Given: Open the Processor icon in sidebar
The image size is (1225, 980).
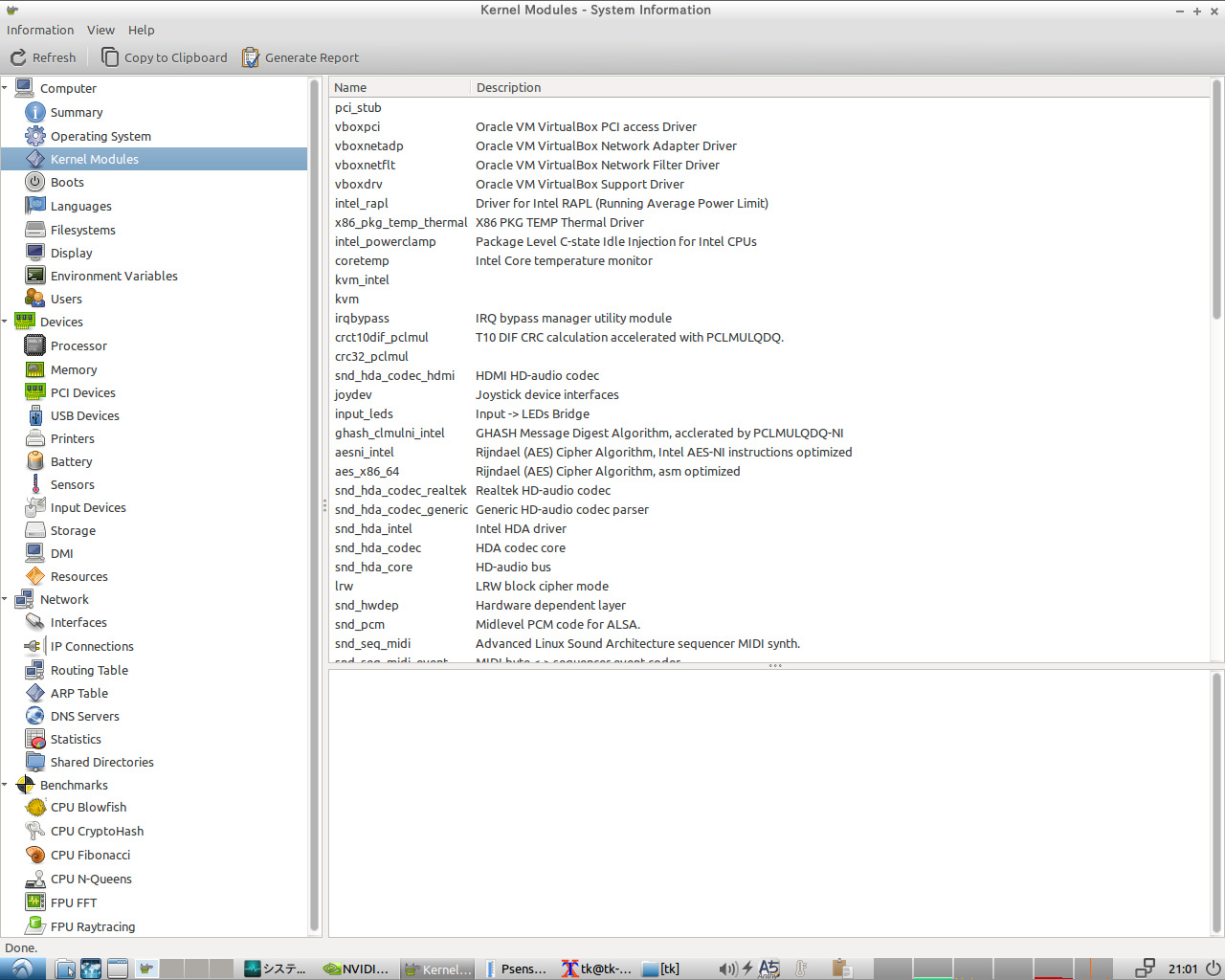Looking at the screenshot, I should (35, 345).
